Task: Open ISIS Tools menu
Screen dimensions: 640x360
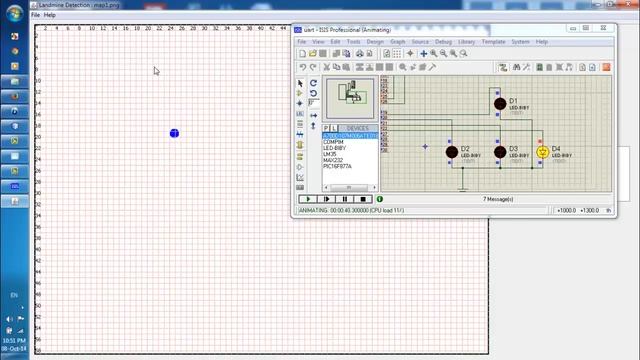Action: 353,42
